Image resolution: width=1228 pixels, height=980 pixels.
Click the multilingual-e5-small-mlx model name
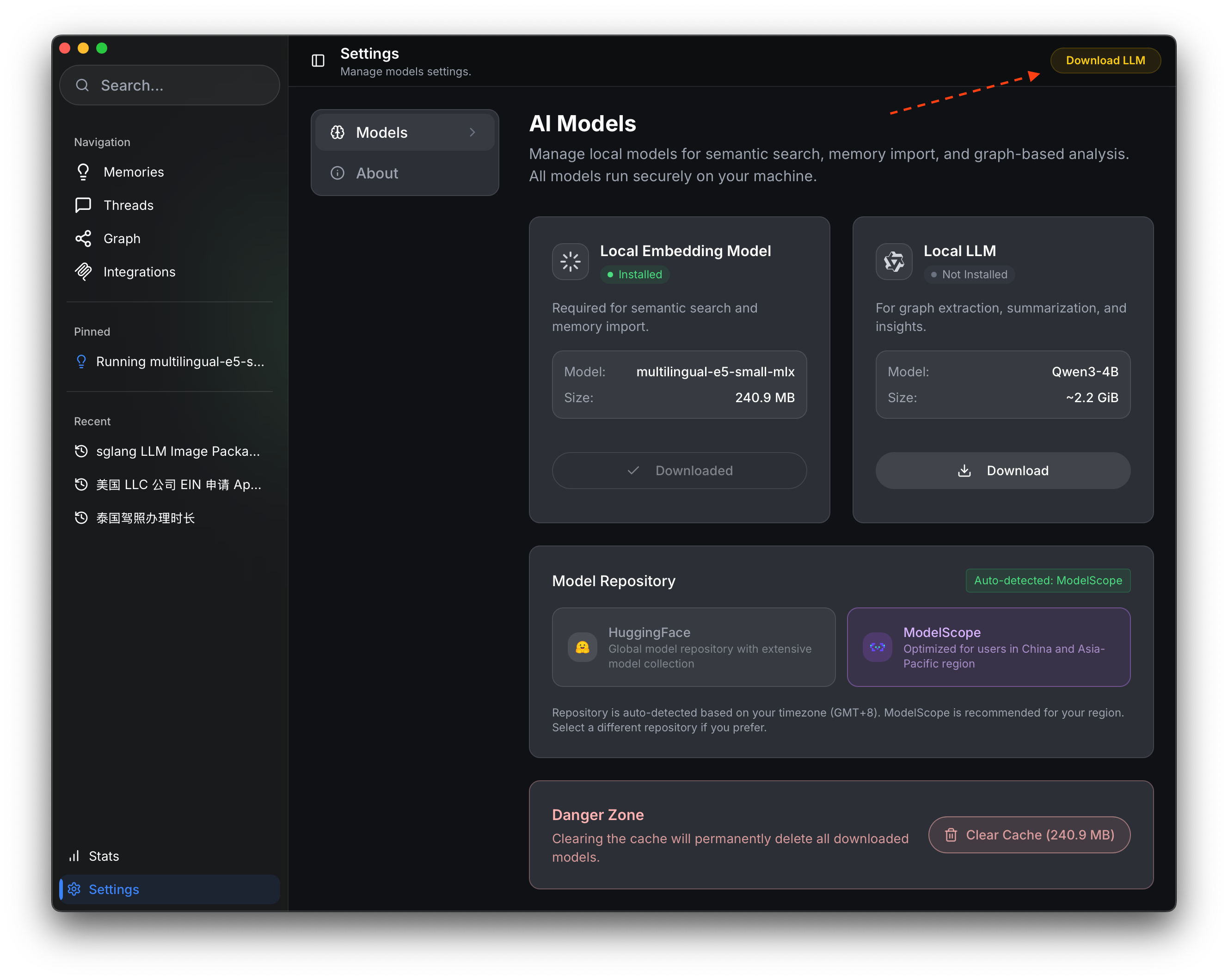pos(715,372)
